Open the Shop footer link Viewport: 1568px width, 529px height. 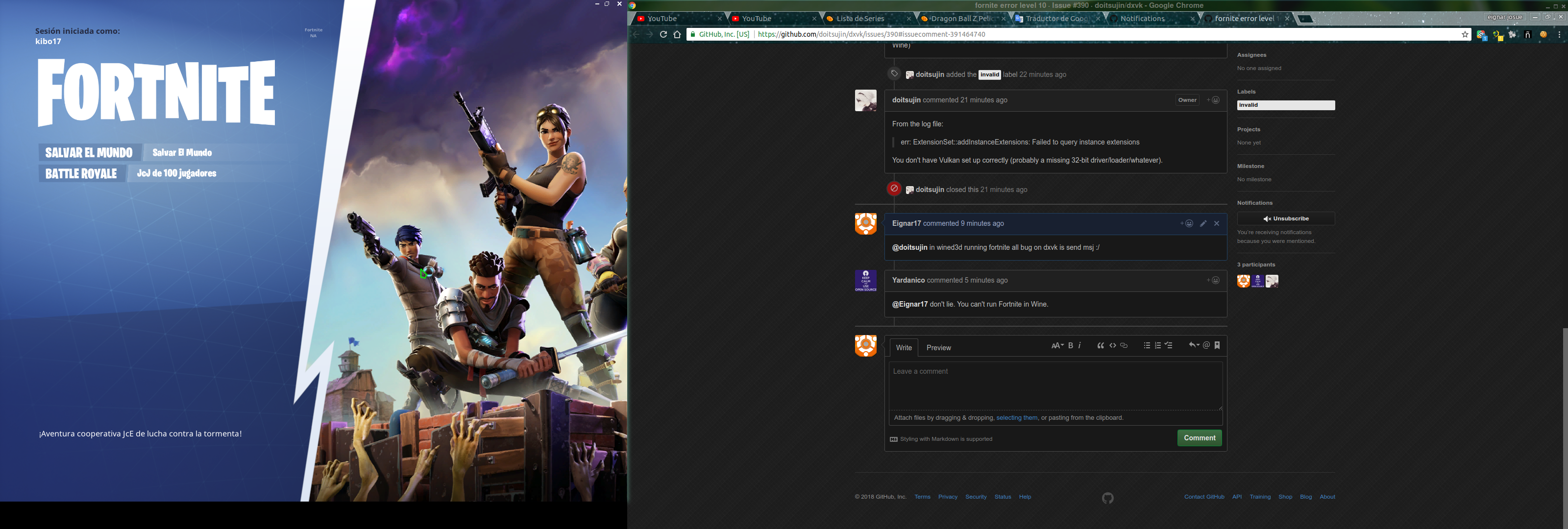[1285, 497]
